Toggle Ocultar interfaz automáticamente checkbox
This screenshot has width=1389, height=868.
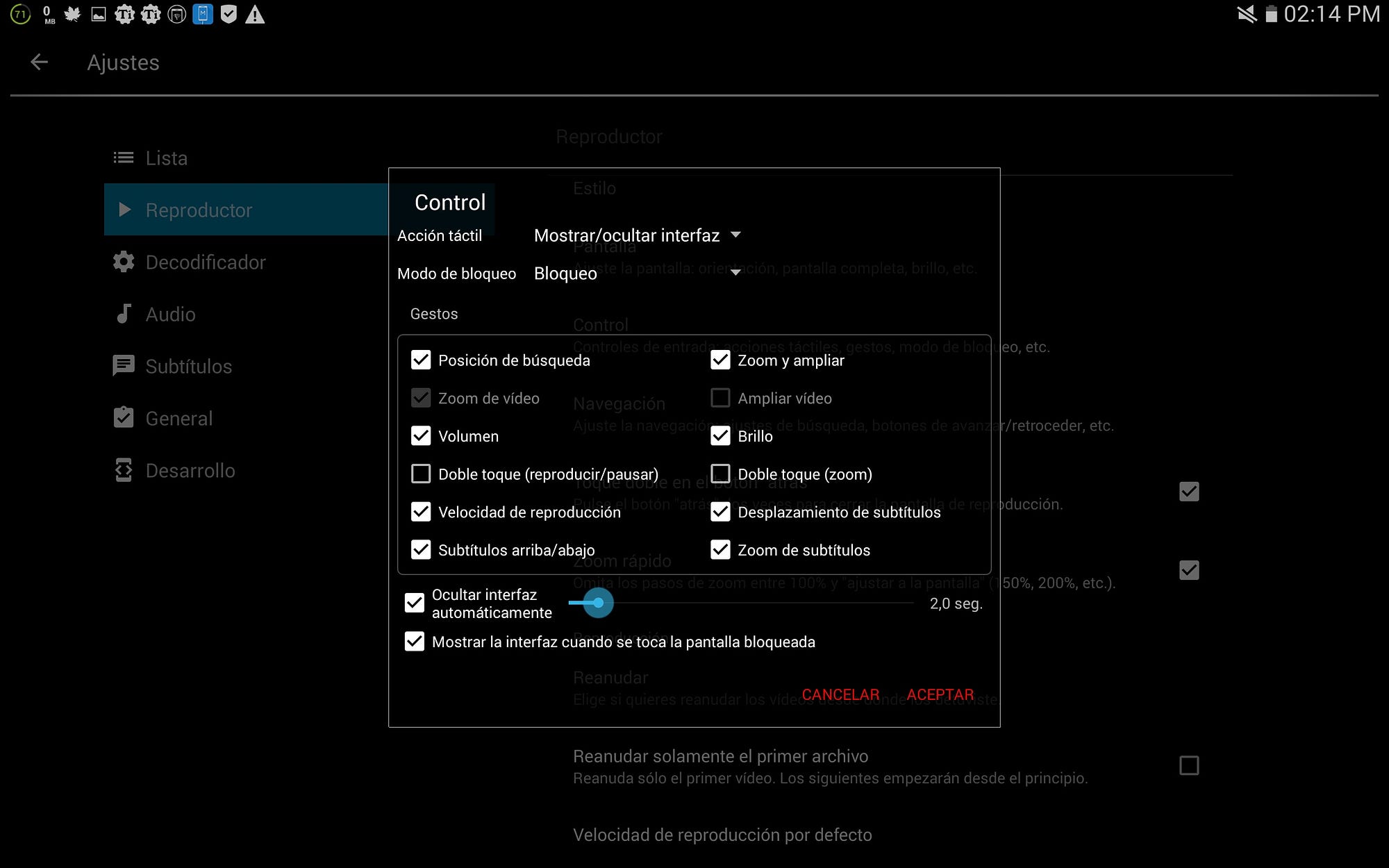[415, 603]
